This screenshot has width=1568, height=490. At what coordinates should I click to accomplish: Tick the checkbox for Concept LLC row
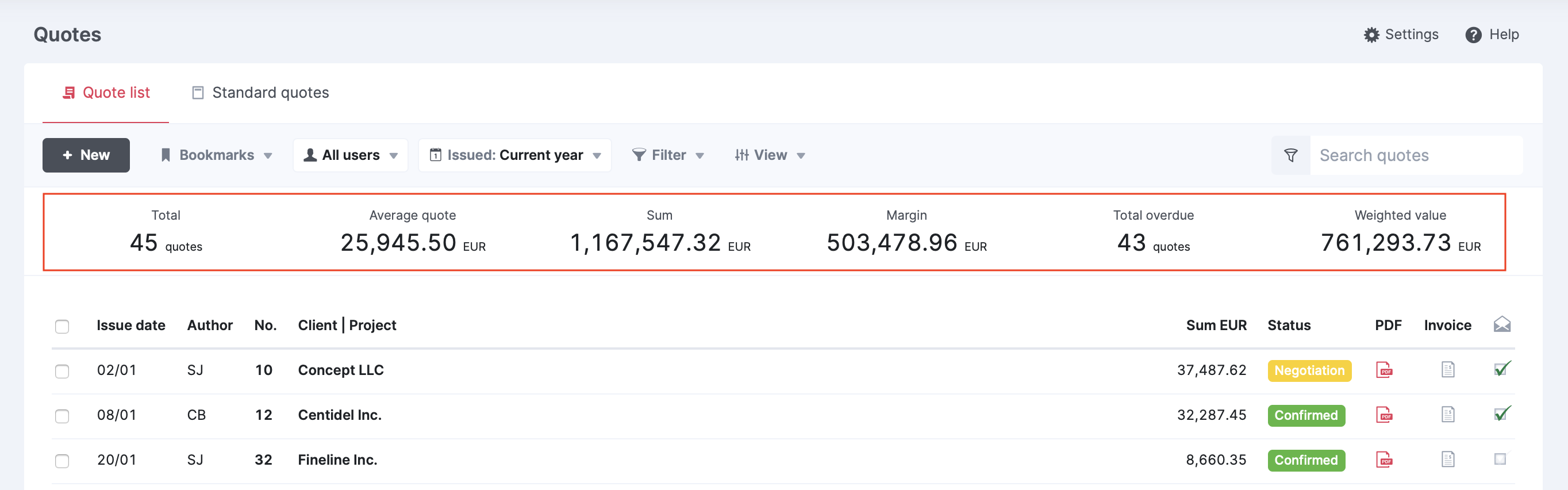click(x=62, y=372)
